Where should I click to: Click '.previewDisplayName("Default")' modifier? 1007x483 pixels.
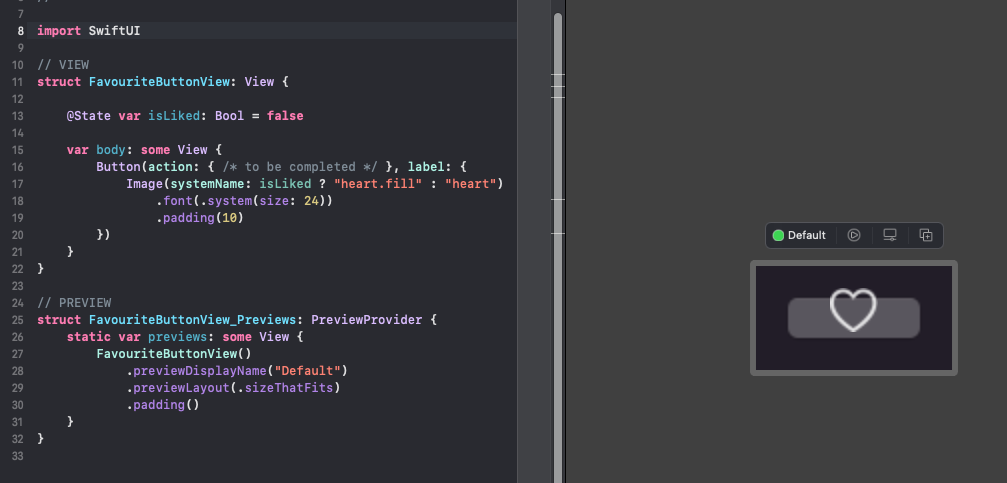[x=236, y=371]
